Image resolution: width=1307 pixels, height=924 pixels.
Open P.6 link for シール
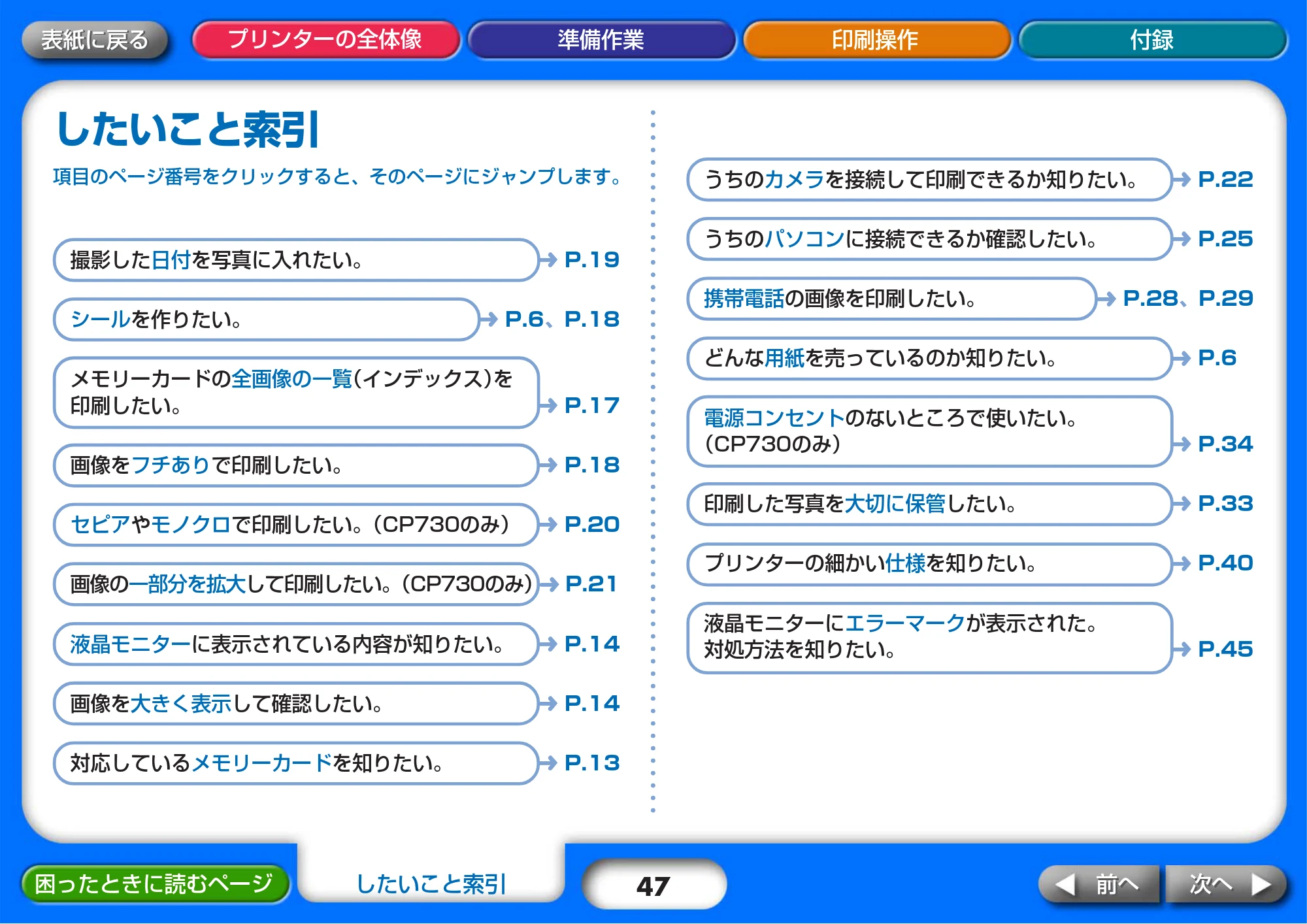tap(524, 320)
